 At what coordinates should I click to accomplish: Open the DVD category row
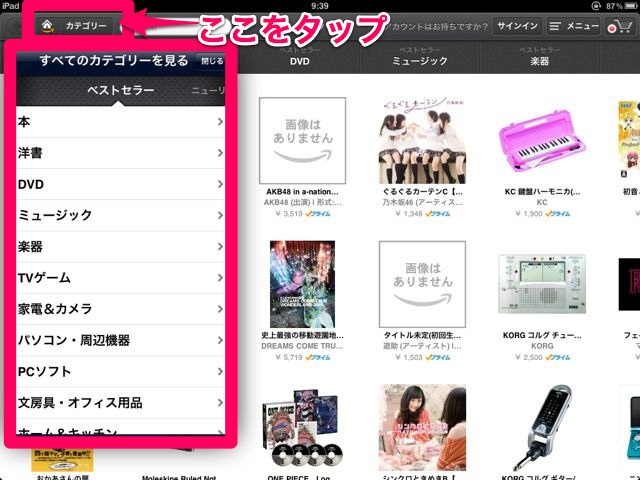[x=120, y=184]
